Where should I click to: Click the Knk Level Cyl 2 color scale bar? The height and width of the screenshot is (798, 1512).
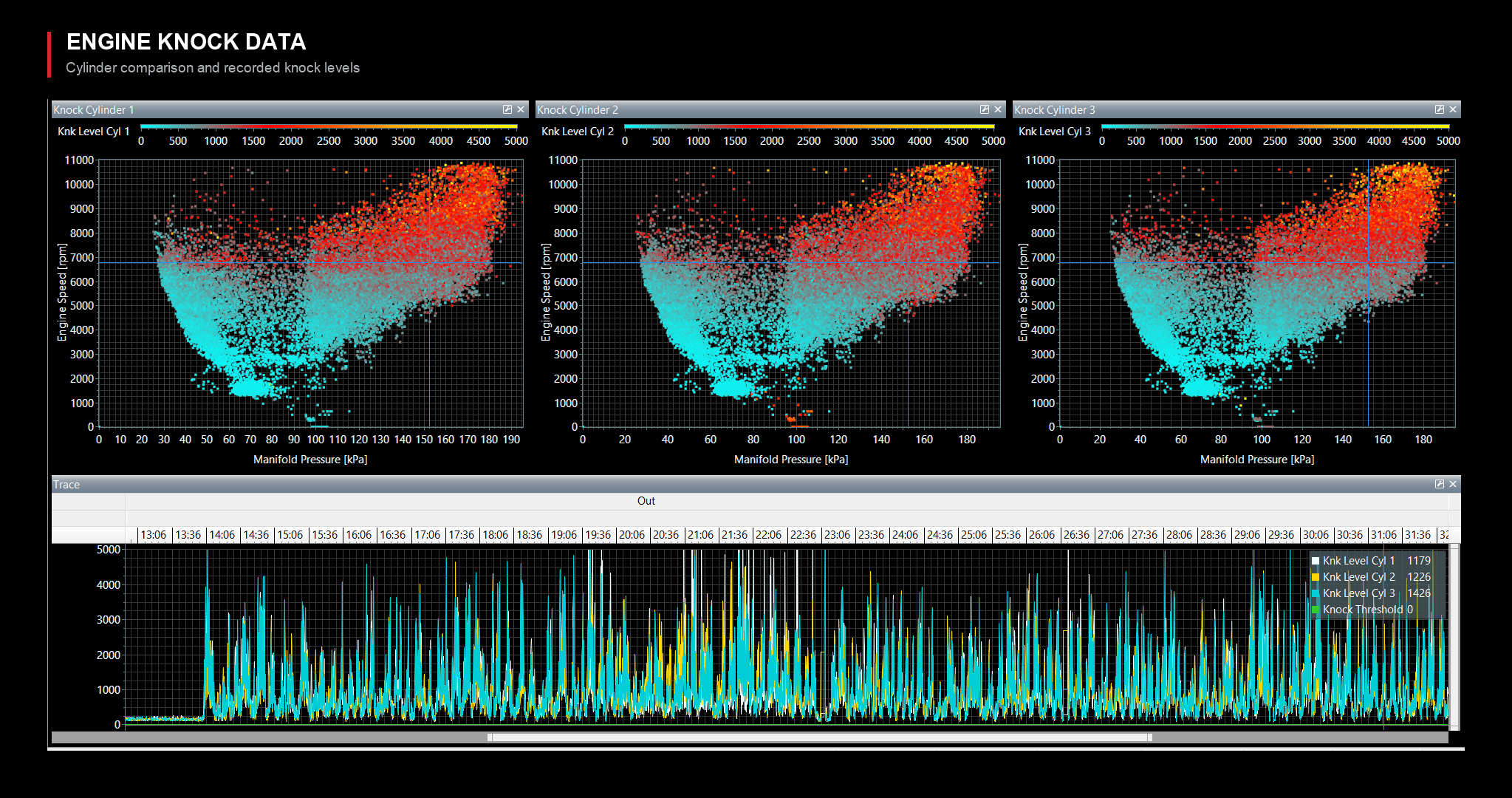coord(810,127)
